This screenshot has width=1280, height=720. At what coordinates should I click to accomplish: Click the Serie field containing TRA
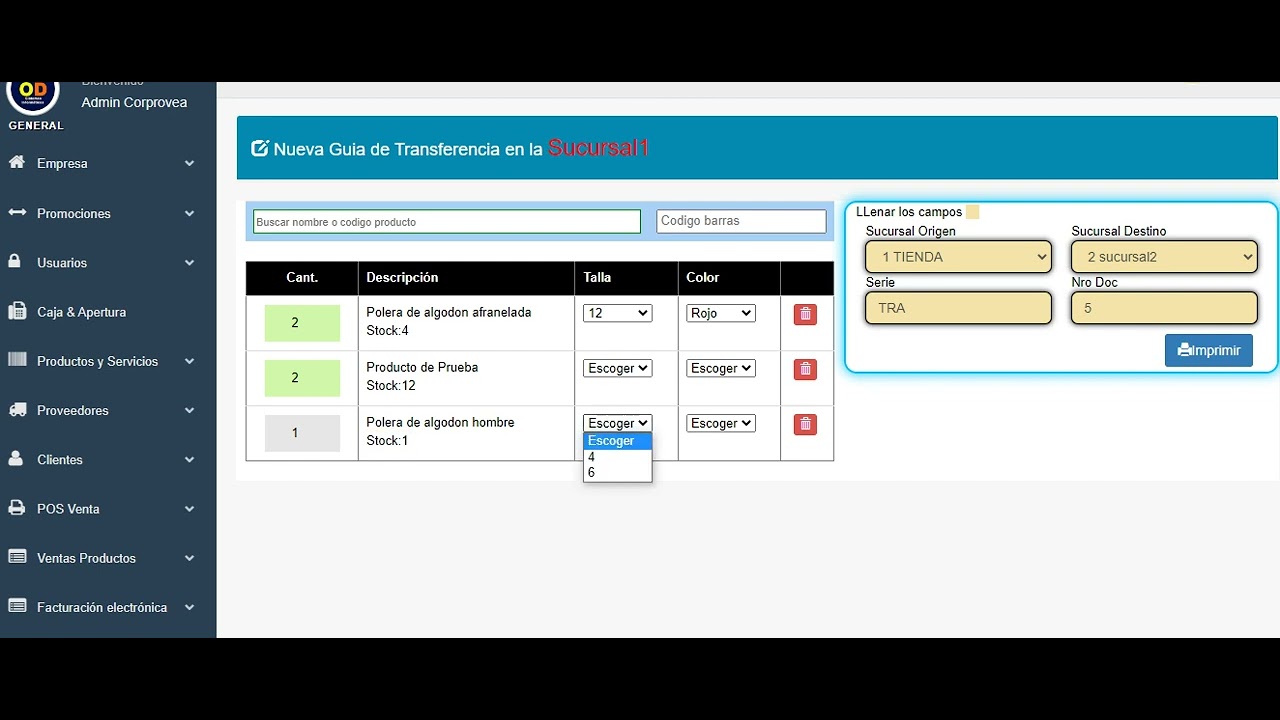[x=958, y=308]
